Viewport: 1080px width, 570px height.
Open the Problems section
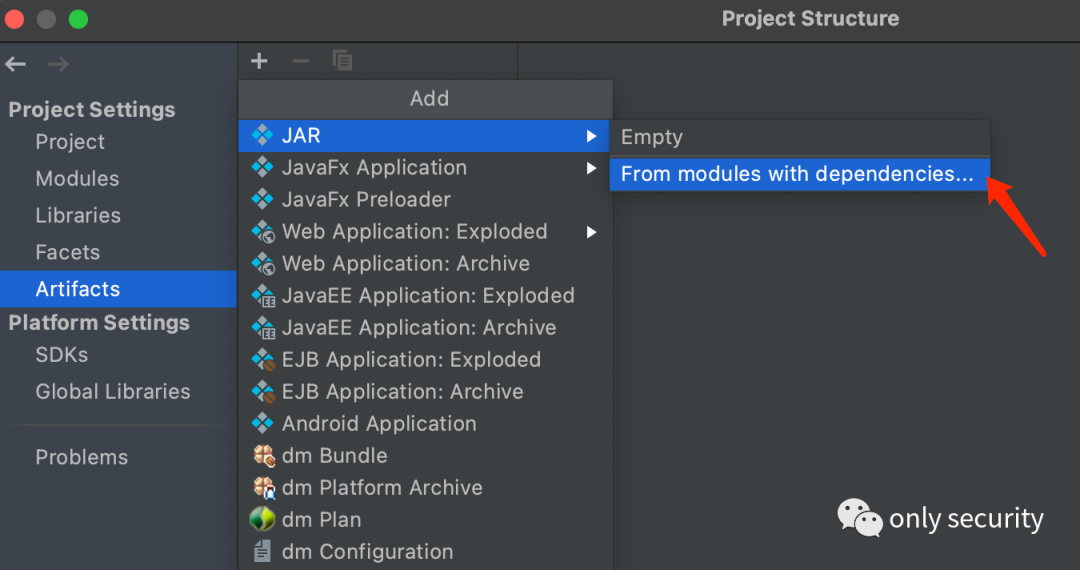click(x=82, y=457)
